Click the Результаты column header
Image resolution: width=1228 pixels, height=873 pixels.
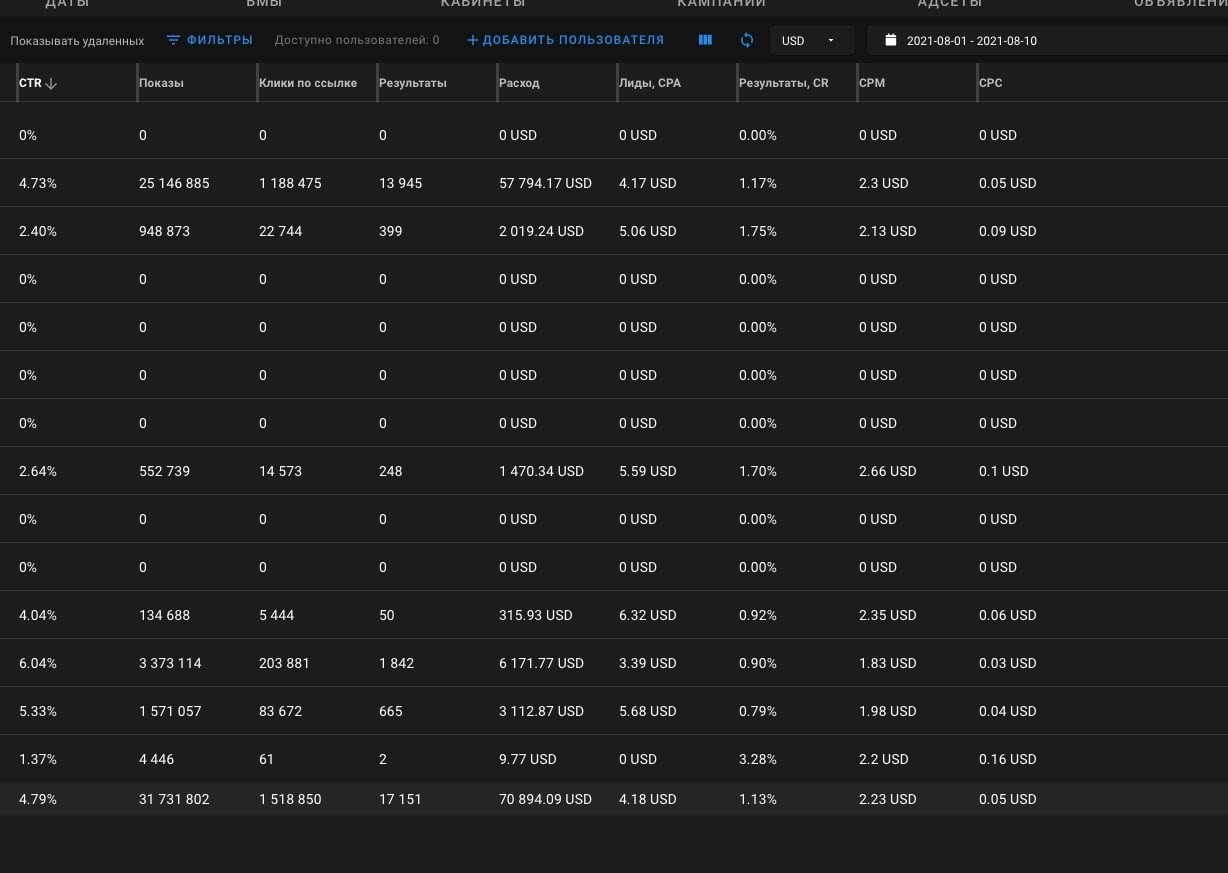(x=413, y=83)
